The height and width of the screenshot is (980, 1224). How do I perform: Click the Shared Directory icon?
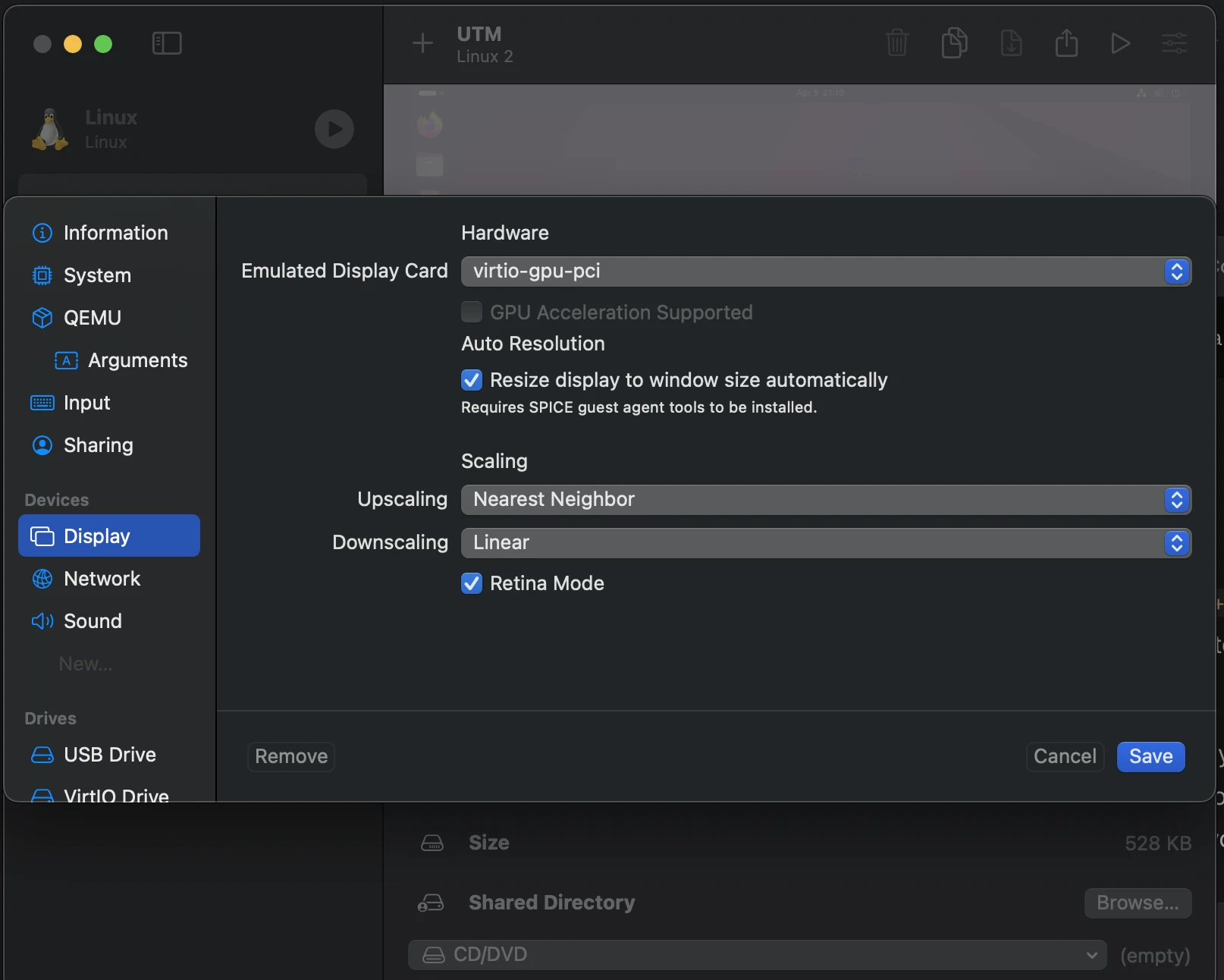click(x=432, y=903)
